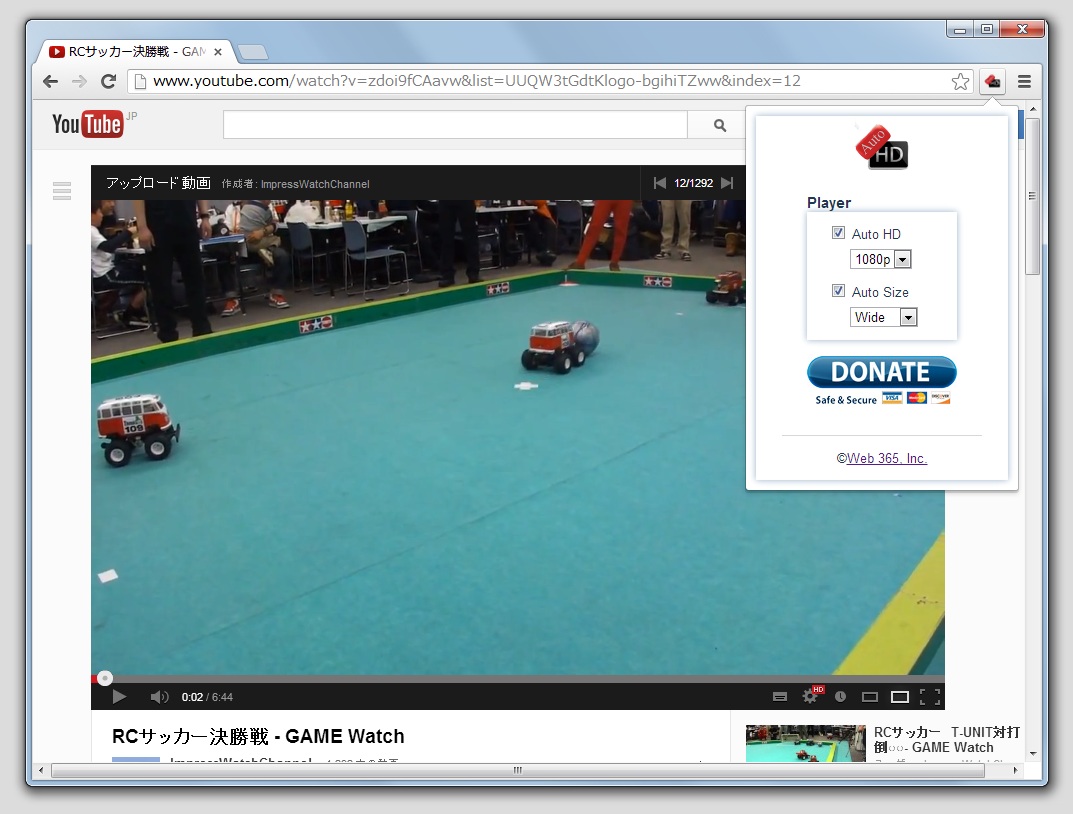This screenshot has height=814, width=1073.
Task: Open the Wide player size dropdown
Action: 906,317
